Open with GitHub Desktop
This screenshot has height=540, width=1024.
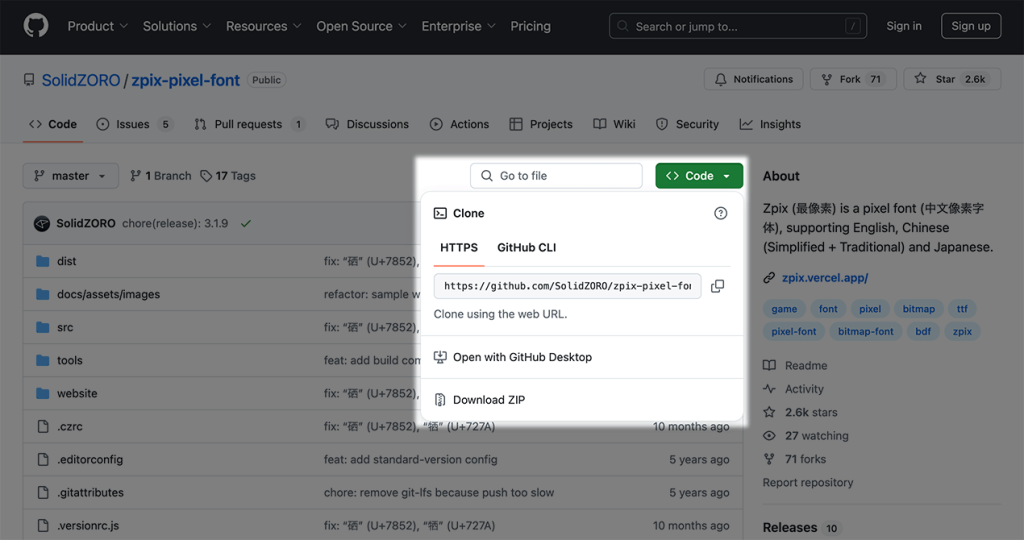(x=522, y=357)
